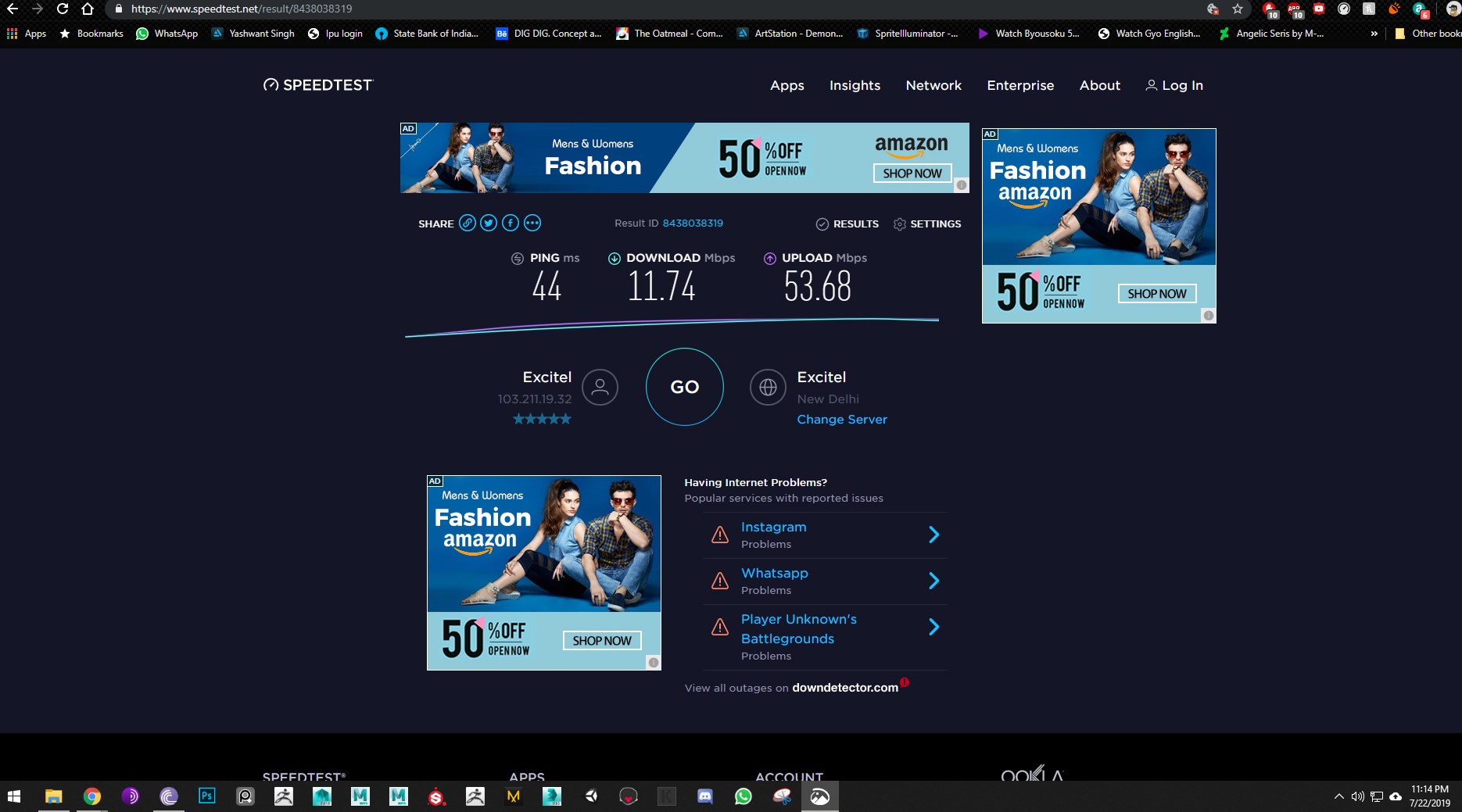The width and height of the screenshot is (1462, 812).
Task: Open WhatsApp from taskbar
Action: pyautogui.click(x=743, y=796)
